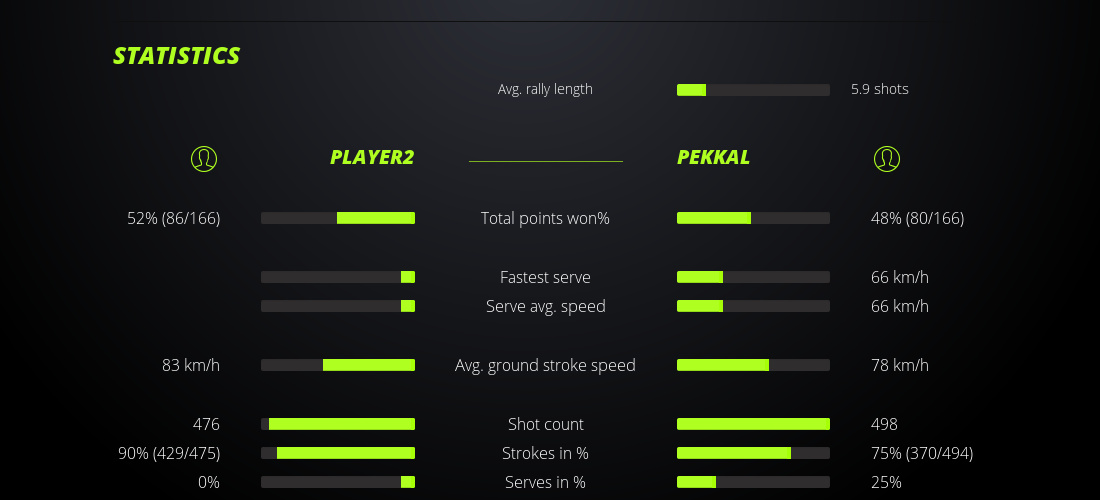The width and height of the screenshot is (1100, 500).
Task: Click PEKKAL's Shot count bar
Action: (753, 424)
